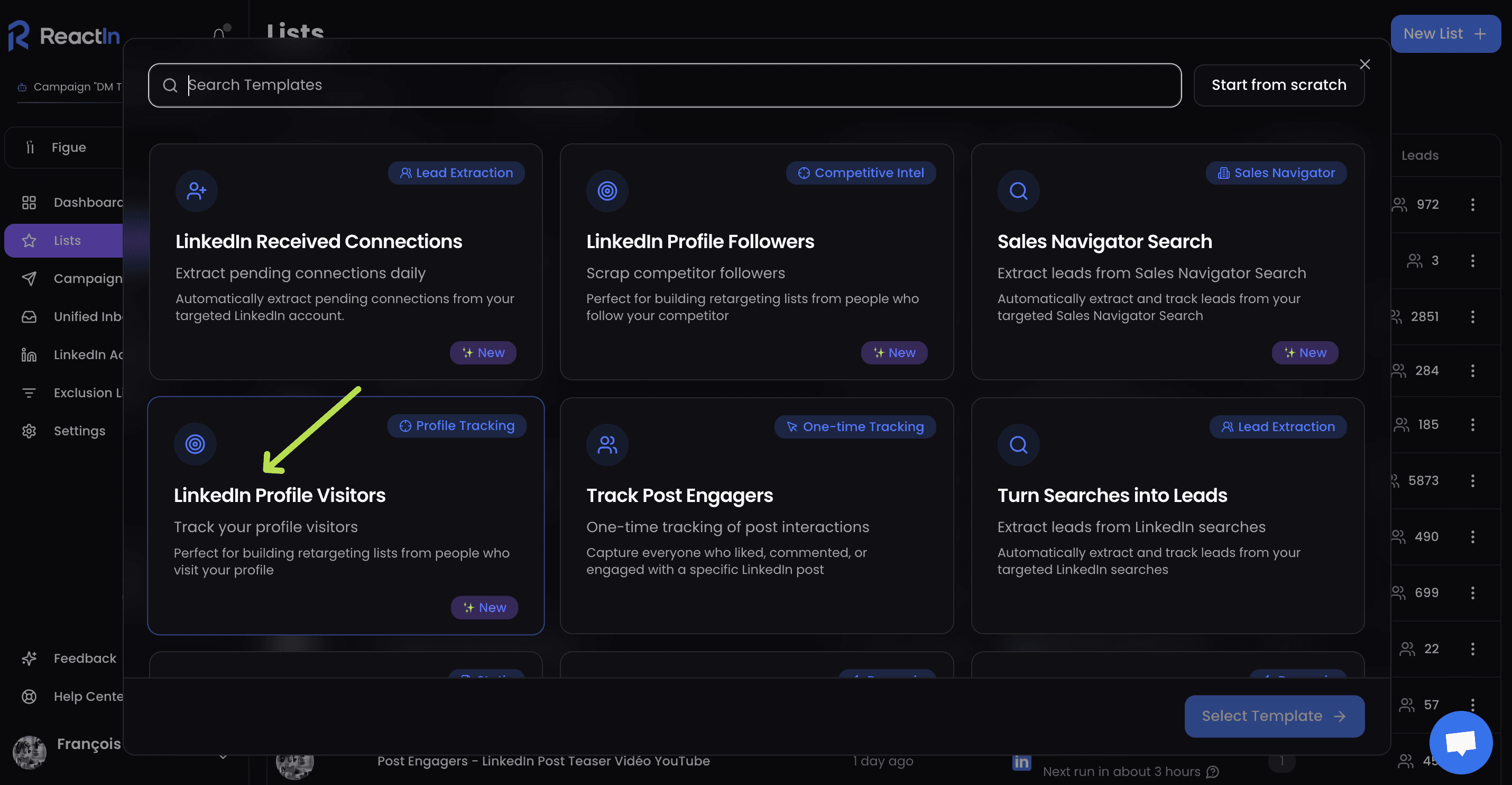Click the LinkedIn Profile Followers target icon
This screenshot has height=785, width=1512.
[x=607, y=191]
